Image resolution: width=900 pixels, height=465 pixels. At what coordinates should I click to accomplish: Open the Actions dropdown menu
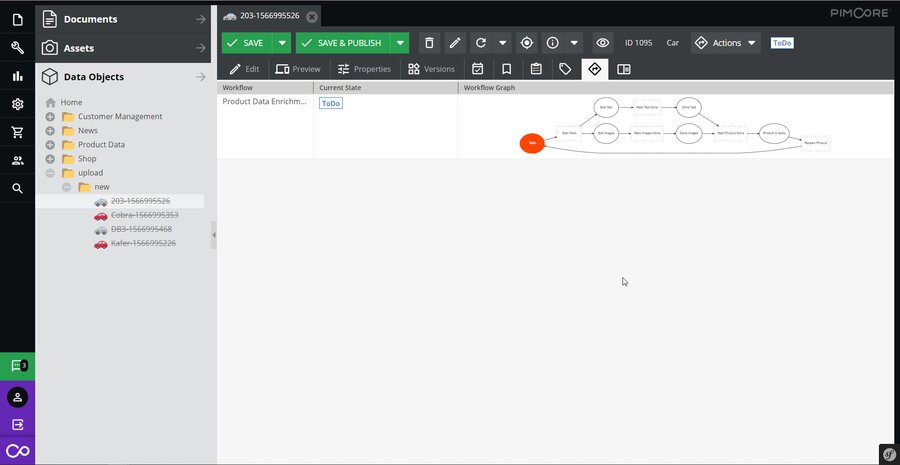pyautogui.click(x=725, y=43)
